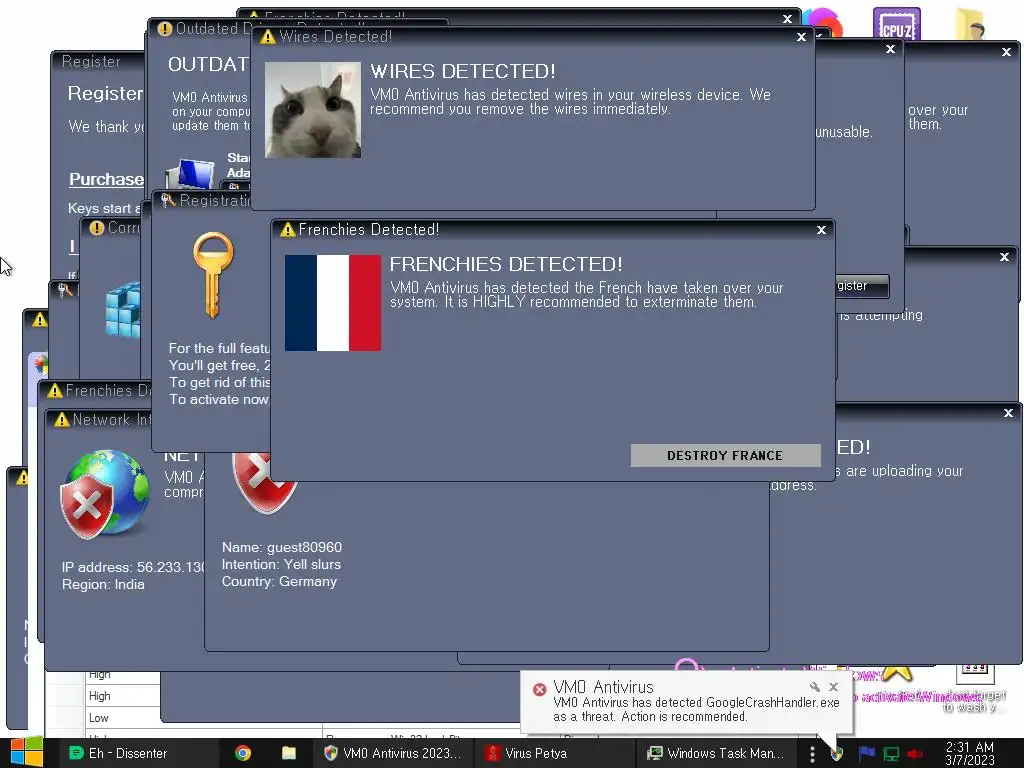Screen dimensions: 1024x768
Task: Click the blue registry cubes icon
Action: pyautogui.click(x=123, y=310)
